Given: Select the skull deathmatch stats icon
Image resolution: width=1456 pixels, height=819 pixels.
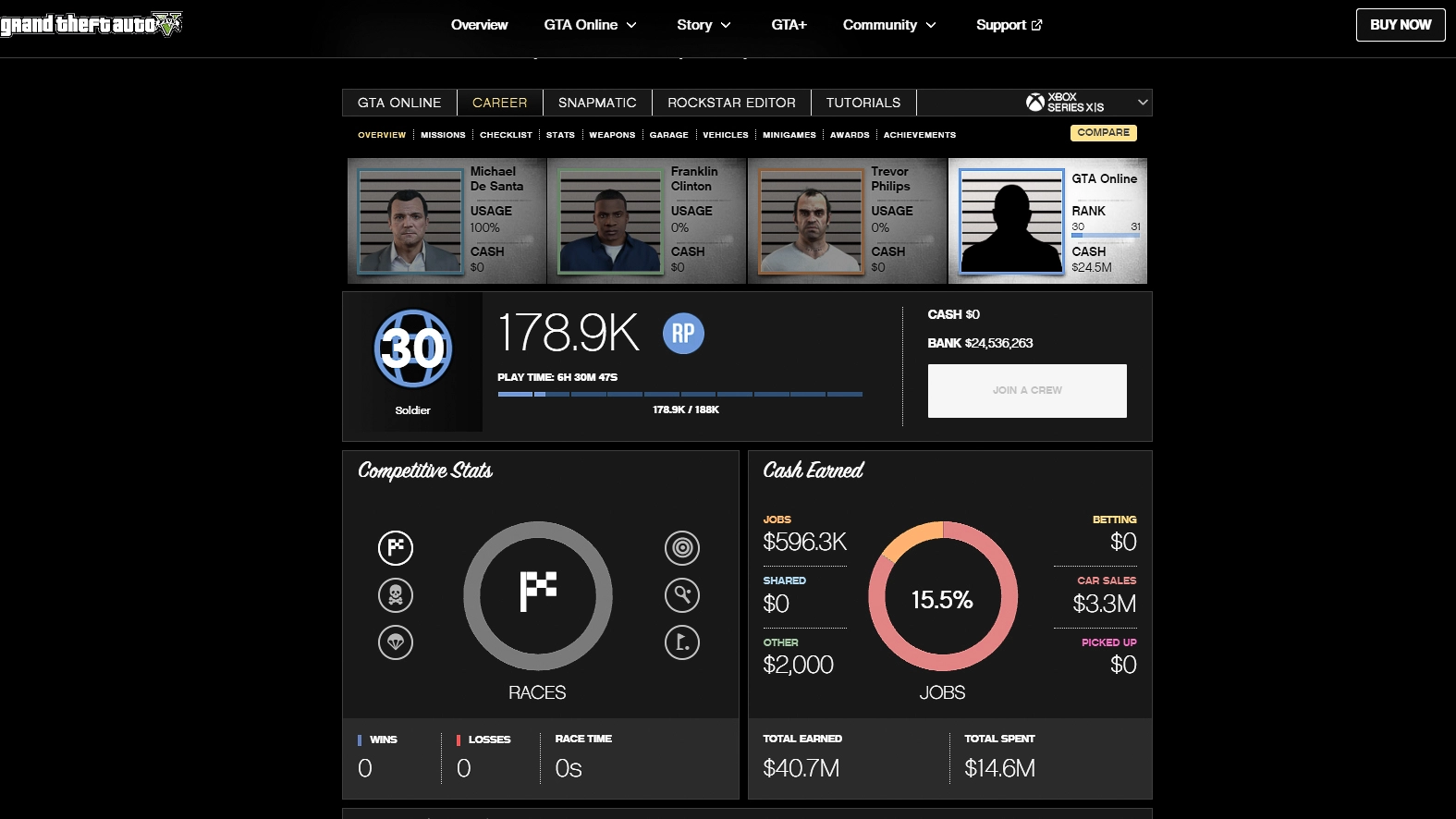Looking at the screenshot, I should [396, 594].
